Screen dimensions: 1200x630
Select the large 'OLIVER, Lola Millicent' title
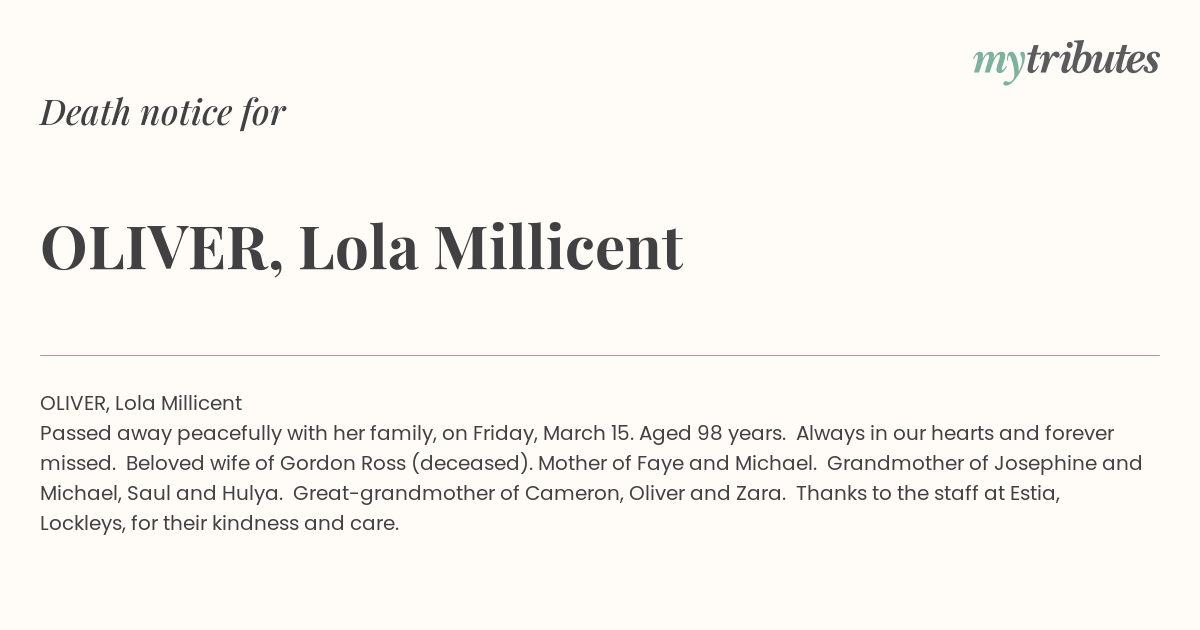pos(361,247)
